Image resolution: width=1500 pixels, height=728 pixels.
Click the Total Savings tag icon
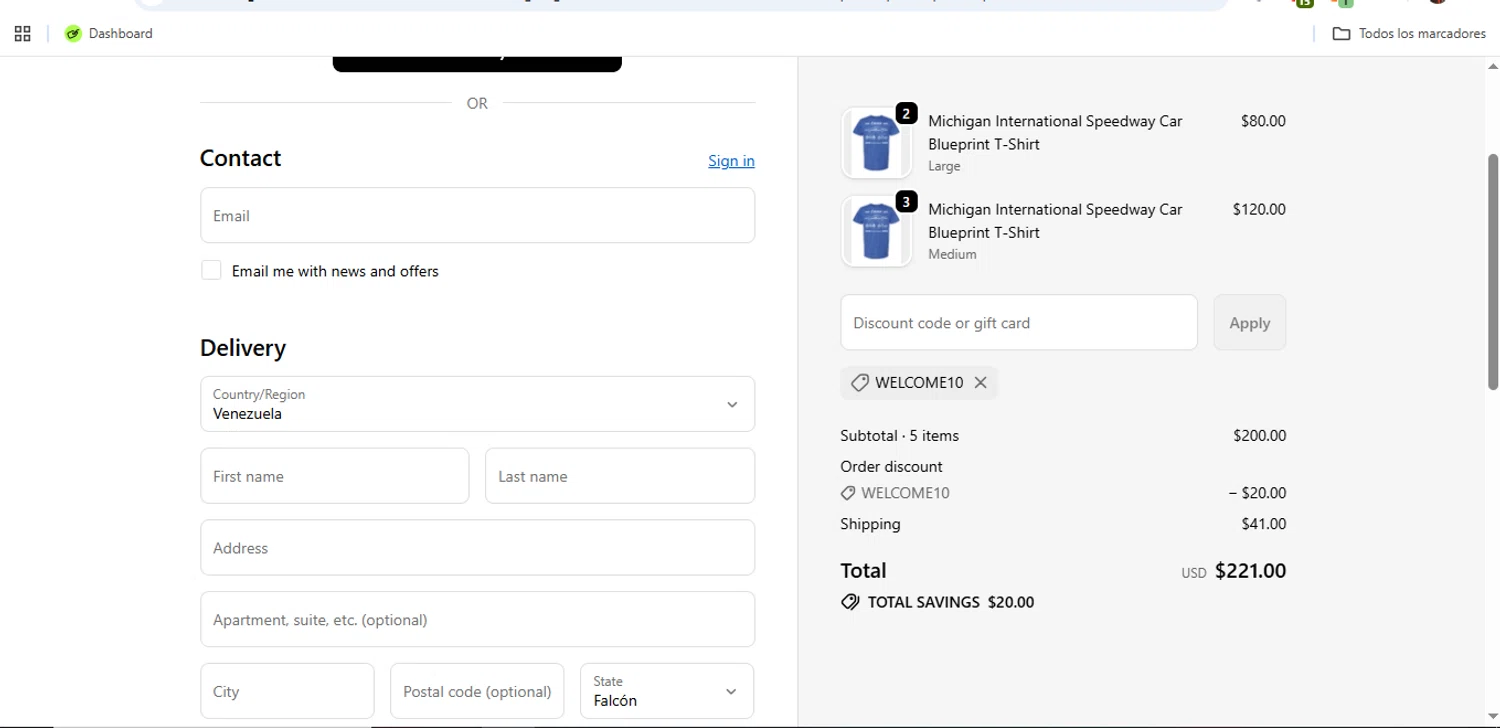tap(850, 602)
